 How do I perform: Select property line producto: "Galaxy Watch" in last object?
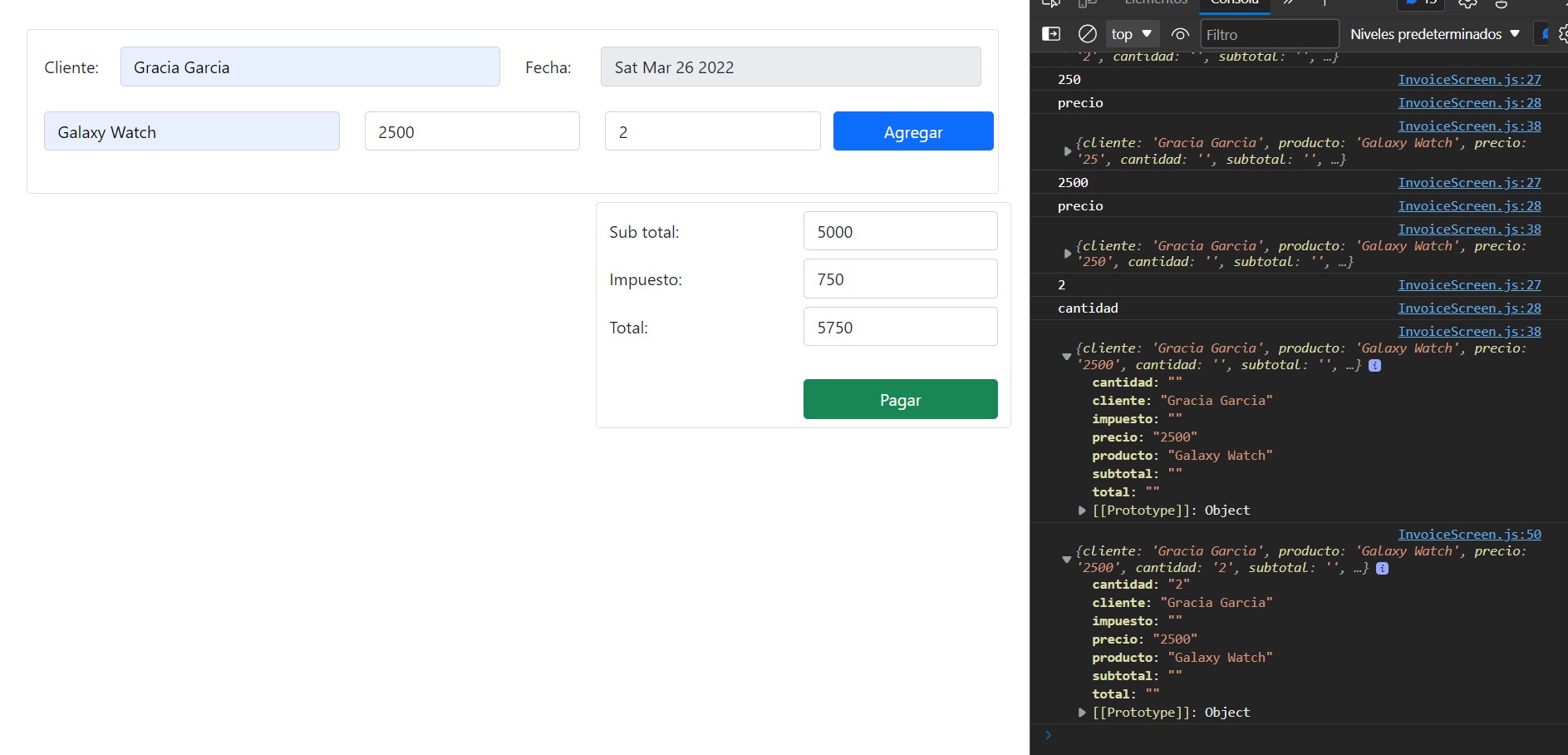tap(1182, 657)
